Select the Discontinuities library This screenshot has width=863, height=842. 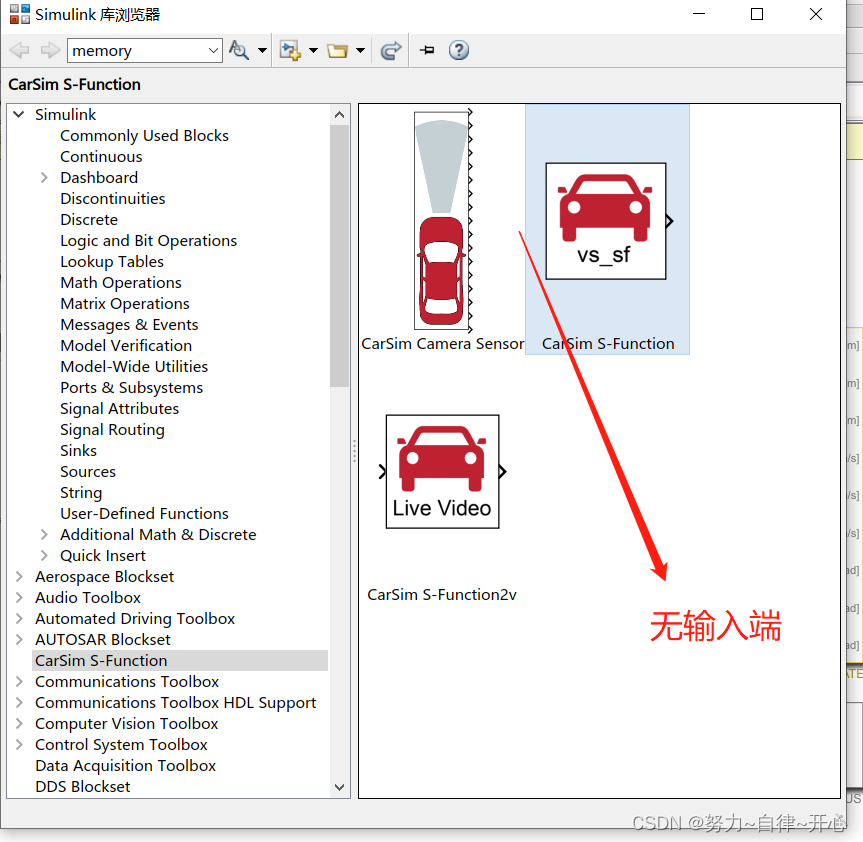pos(113,199)
